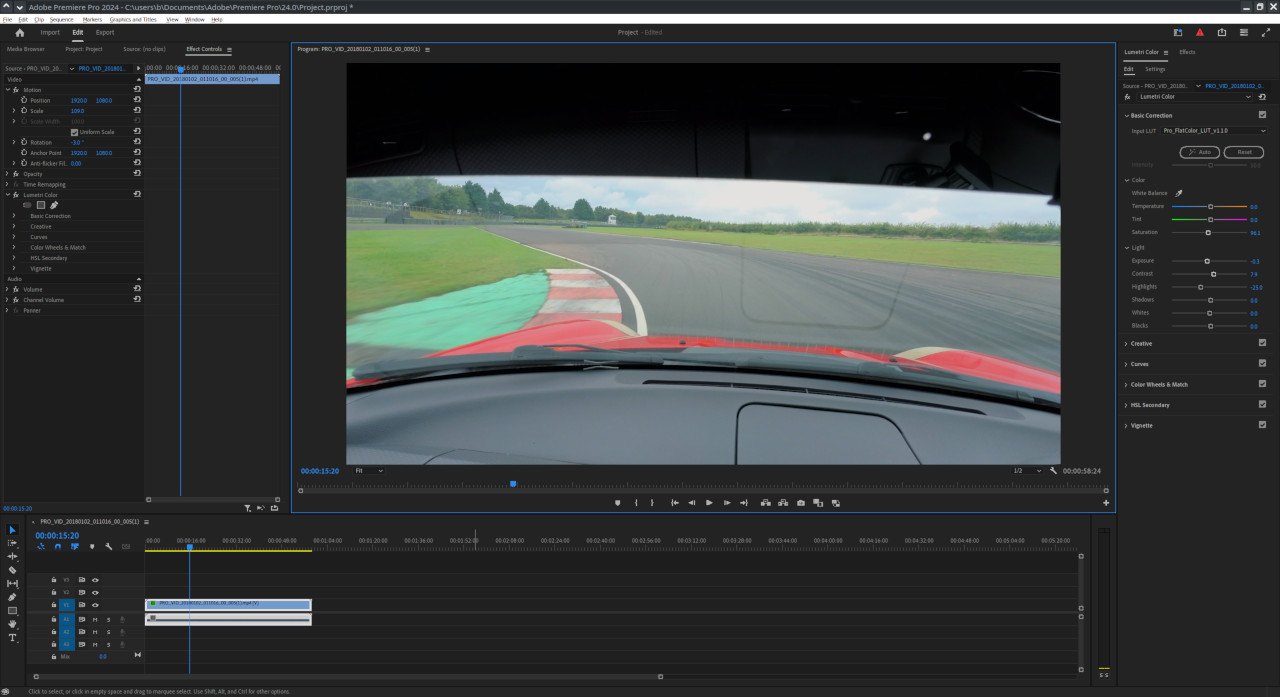The width and height of the screenshot is (1280, 697).
Task: Select the White Balance eyedropper
Action: pos(1178,193)
